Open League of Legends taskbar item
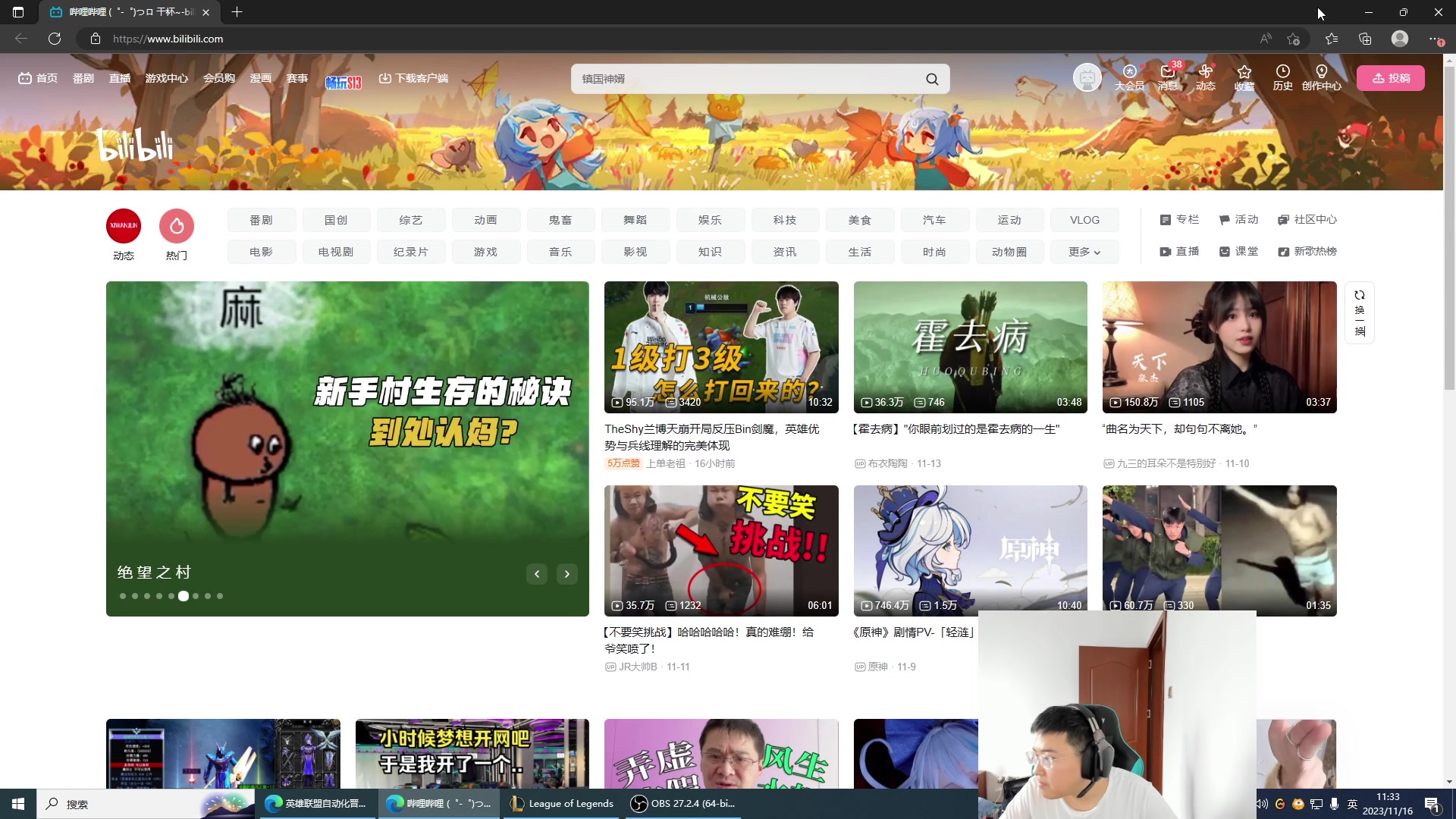Viewport: 1456px width, 819px height. (x=563, y=804)
